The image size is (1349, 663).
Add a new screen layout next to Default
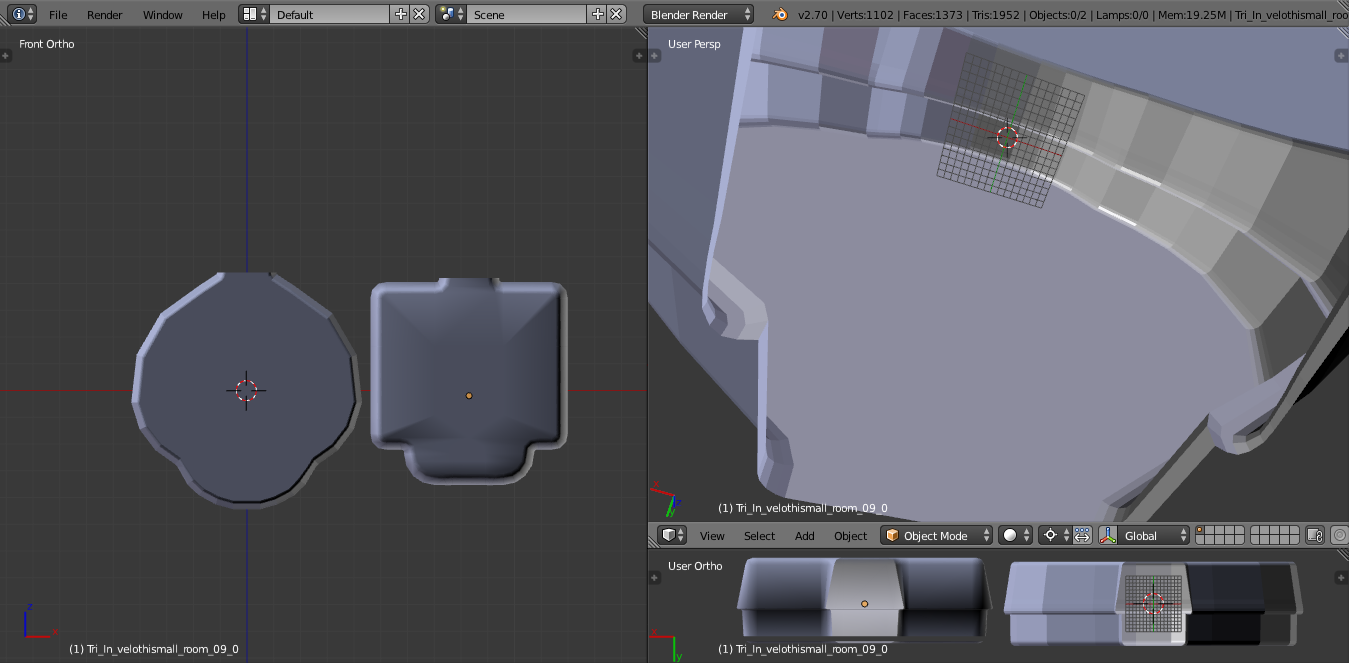401,15
